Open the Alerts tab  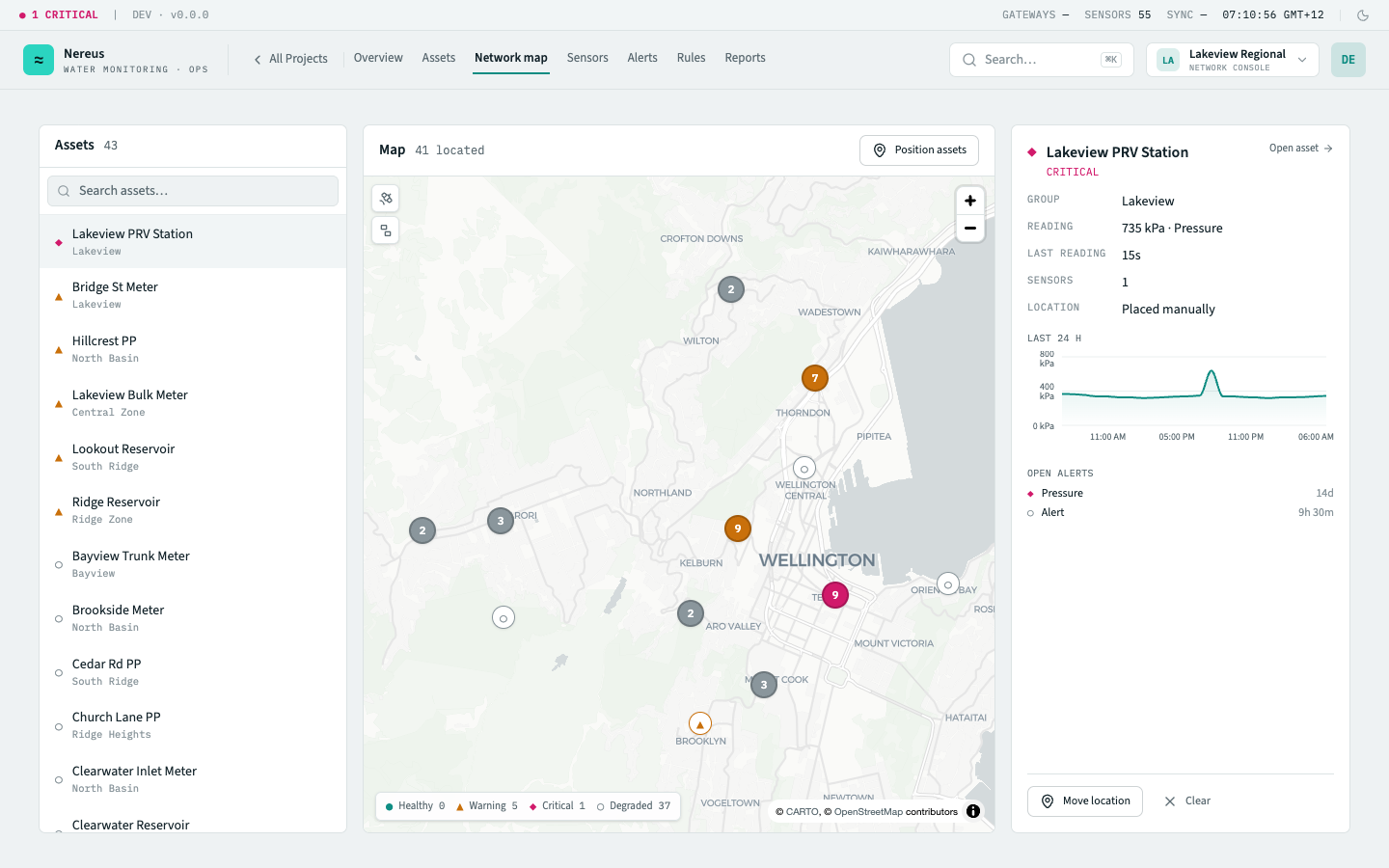point(642,58)
